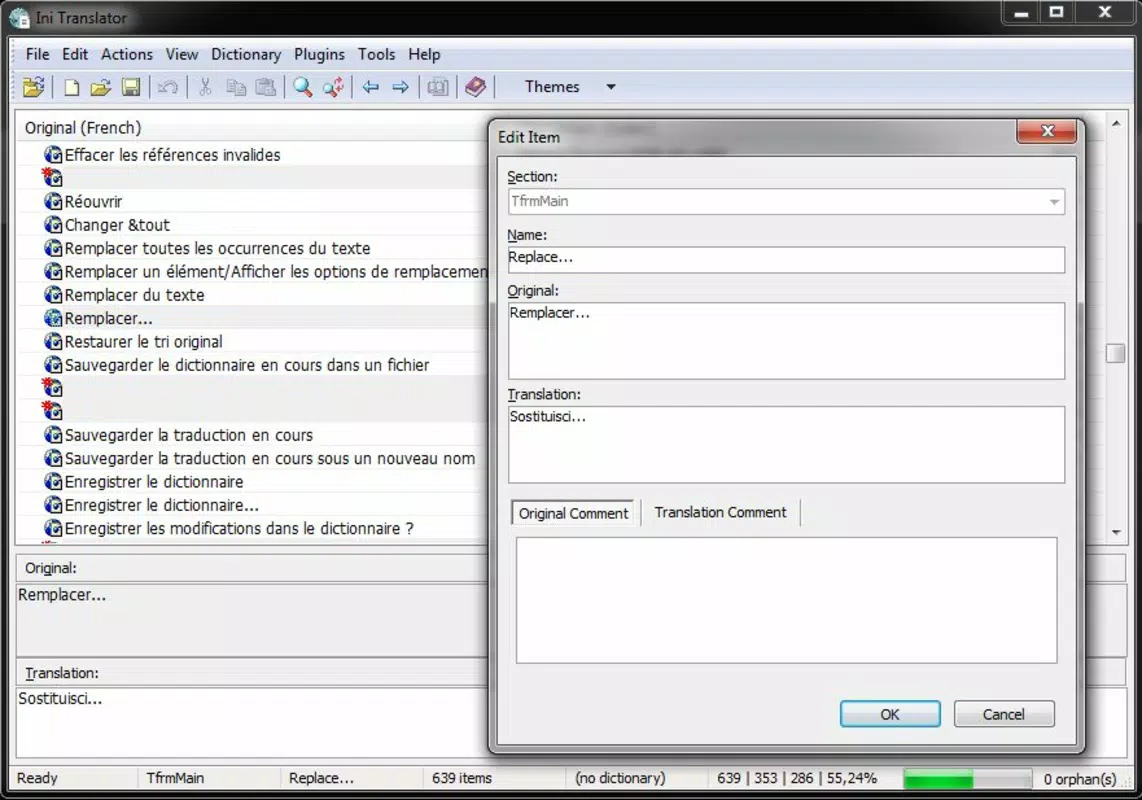The height and width of the screenshot is (800, 1142).
Task: Select row 'Changer &tout'
Action: pos(251,224)
